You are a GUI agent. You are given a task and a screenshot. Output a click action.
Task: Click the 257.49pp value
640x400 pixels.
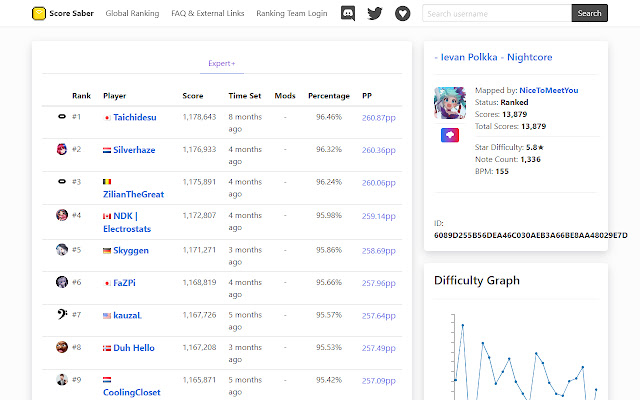379,348
